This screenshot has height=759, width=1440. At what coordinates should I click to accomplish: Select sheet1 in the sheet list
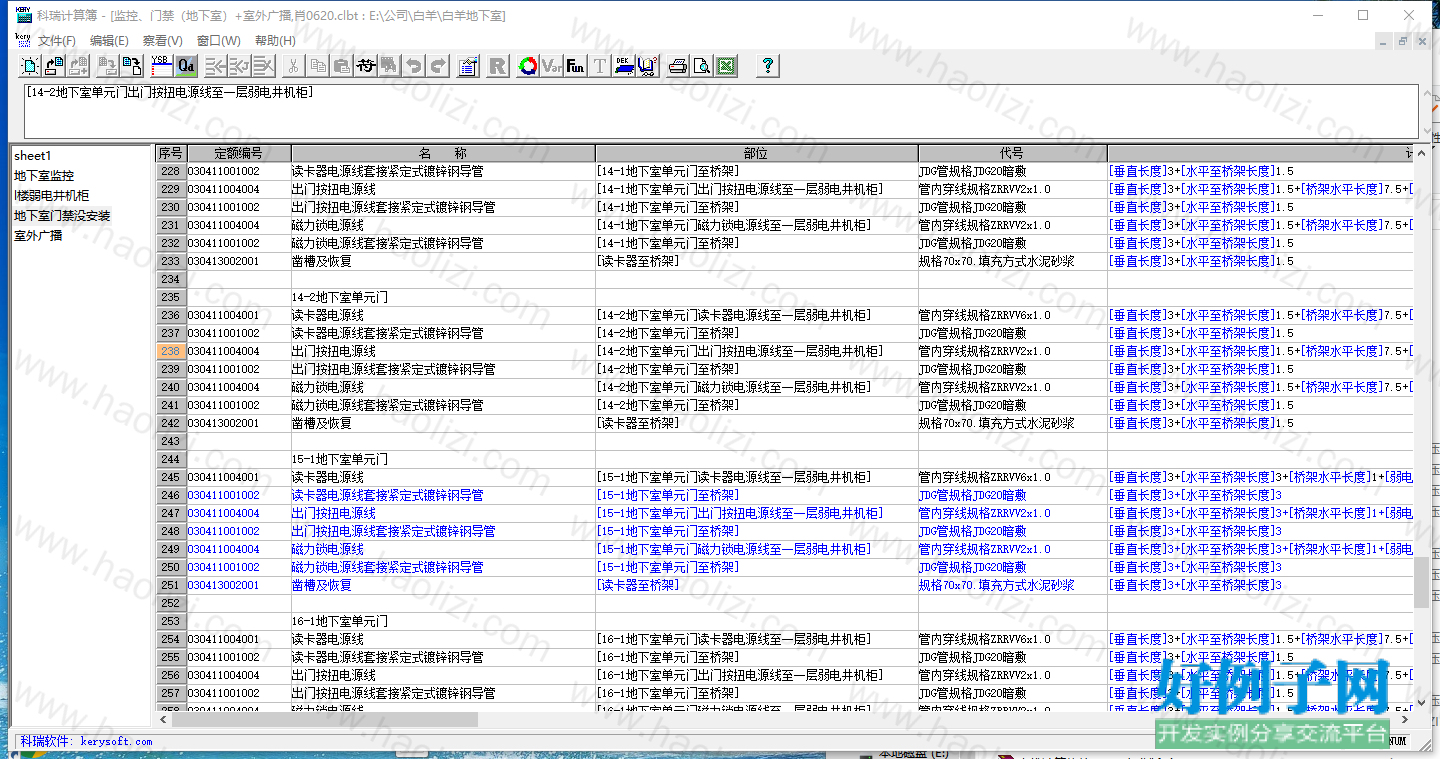[x=32, y=156]
